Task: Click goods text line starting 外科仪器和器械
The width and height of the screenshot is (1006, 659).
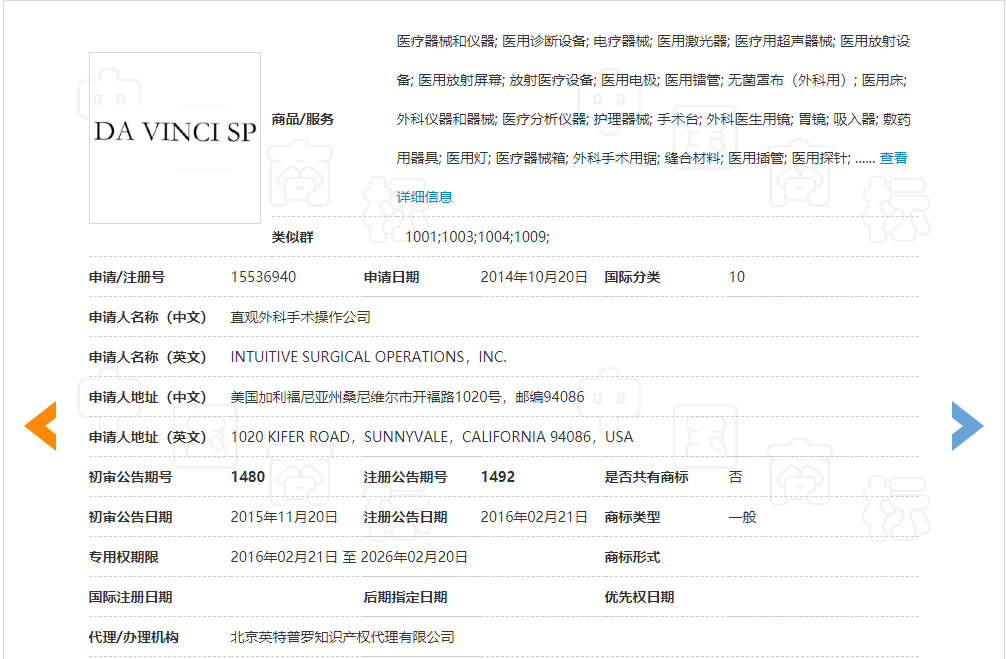Action: (653, 119)
